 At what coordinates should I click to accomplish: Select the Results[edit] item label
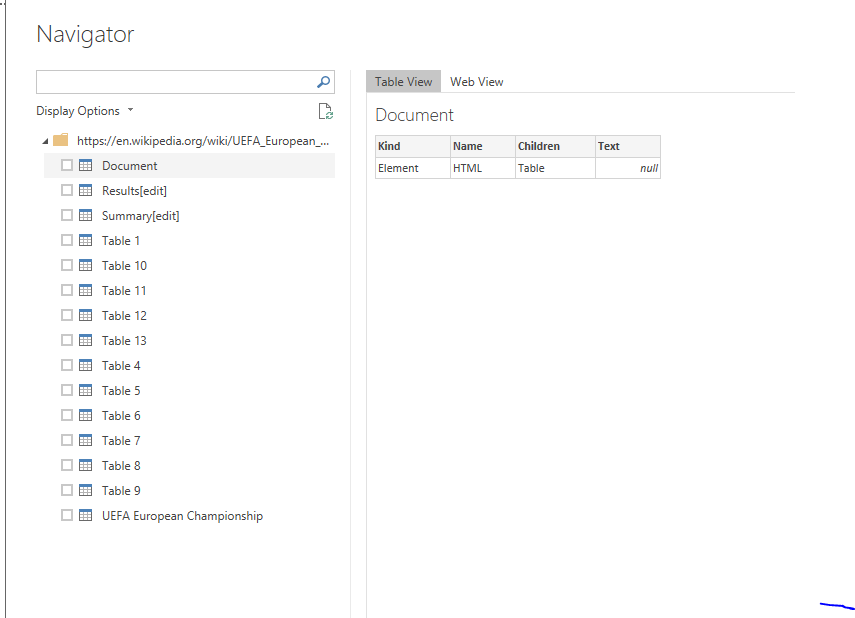[134, 191]
